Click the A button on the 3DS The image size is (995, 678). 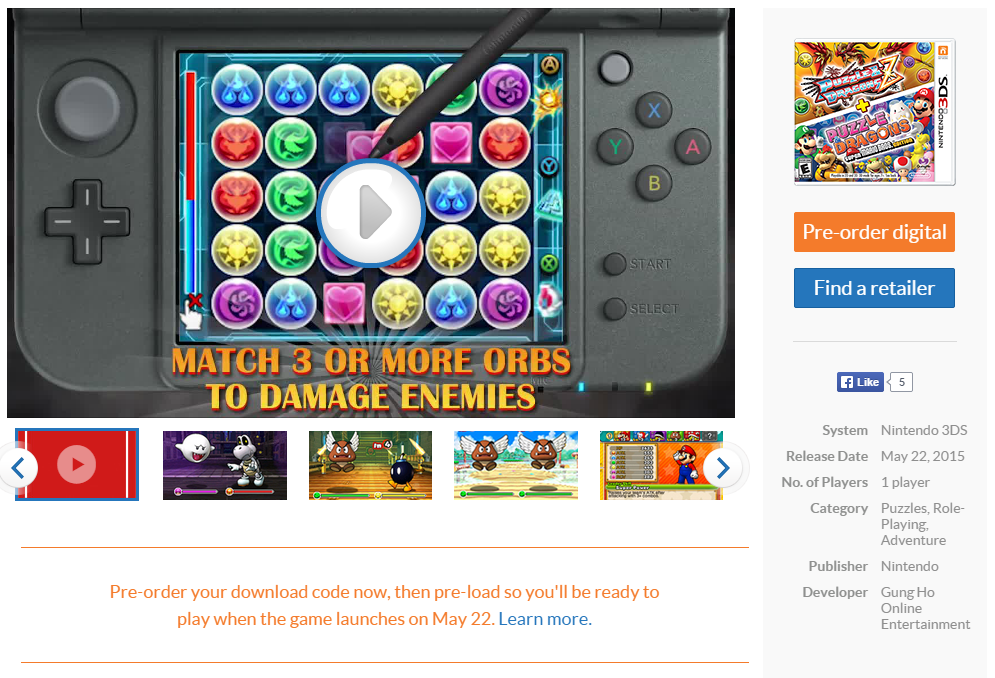692,147
